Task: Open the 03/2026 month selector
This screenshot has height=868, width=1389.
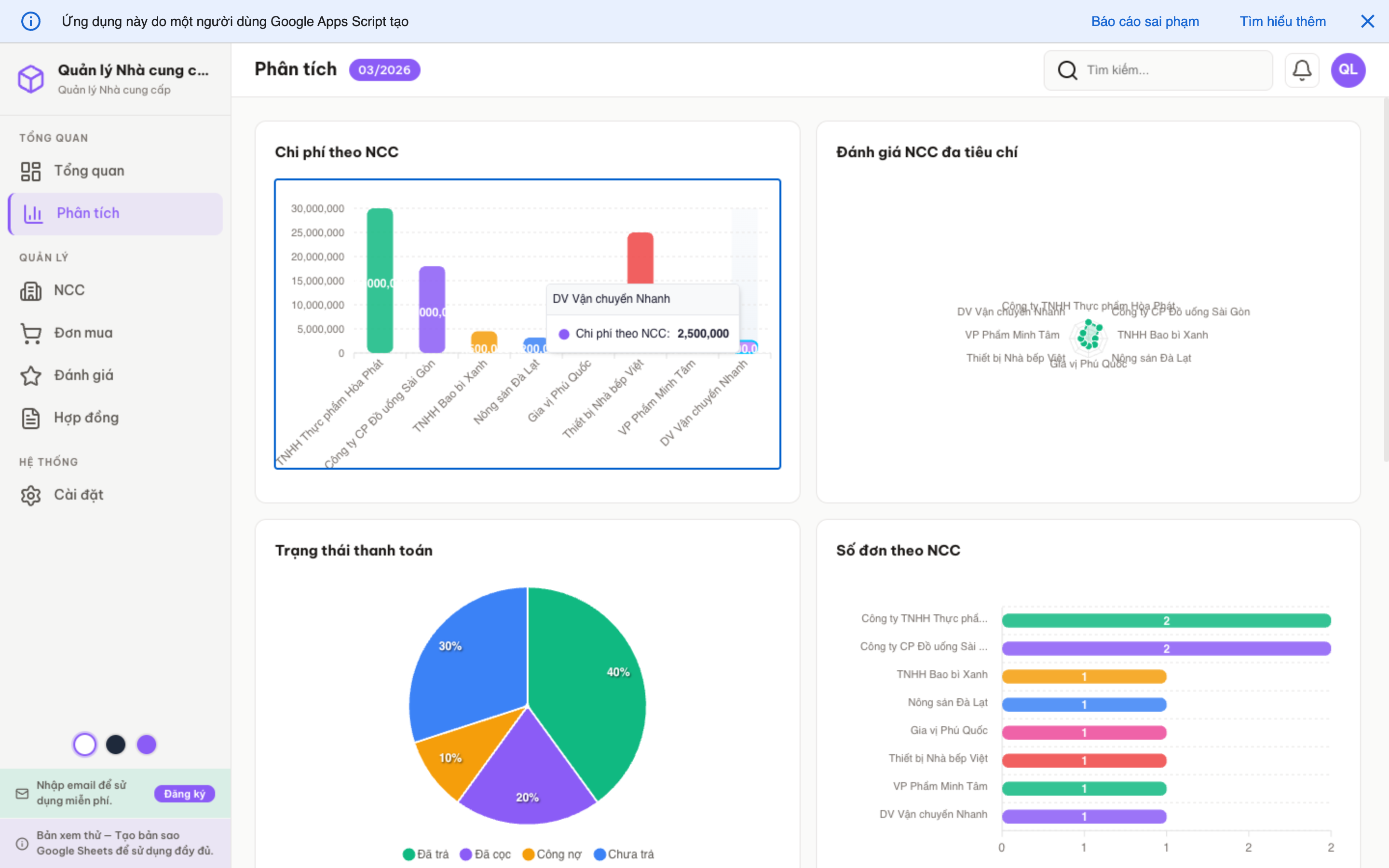Action: (384, 69)
